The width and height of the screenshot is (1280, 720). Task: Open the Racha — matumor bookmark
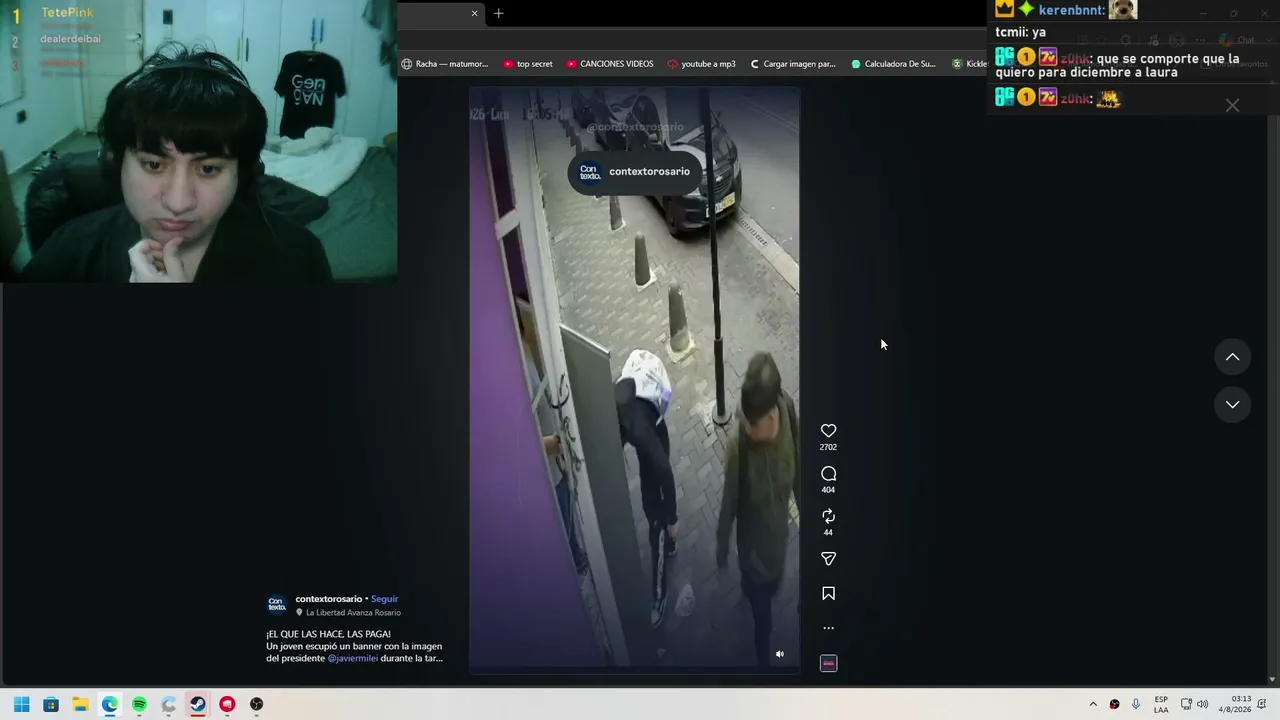445,64
